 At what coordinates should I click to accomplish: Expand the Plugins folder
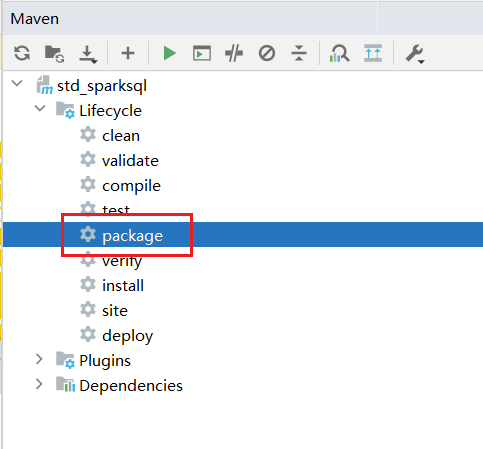39,359
